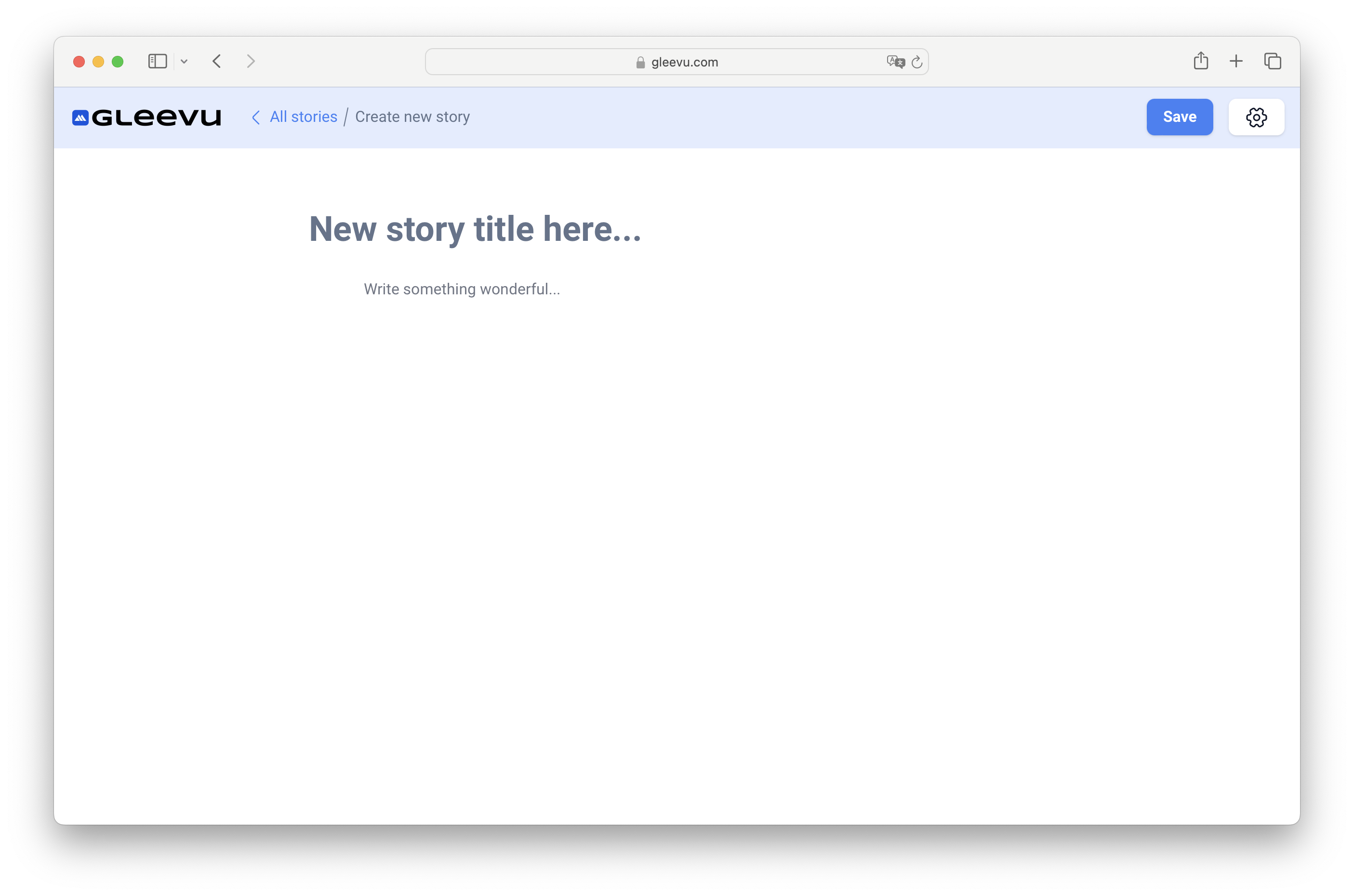Open the Safari share icon
The width and height of the screenshot is (1354, 896).
[1200, 61]
